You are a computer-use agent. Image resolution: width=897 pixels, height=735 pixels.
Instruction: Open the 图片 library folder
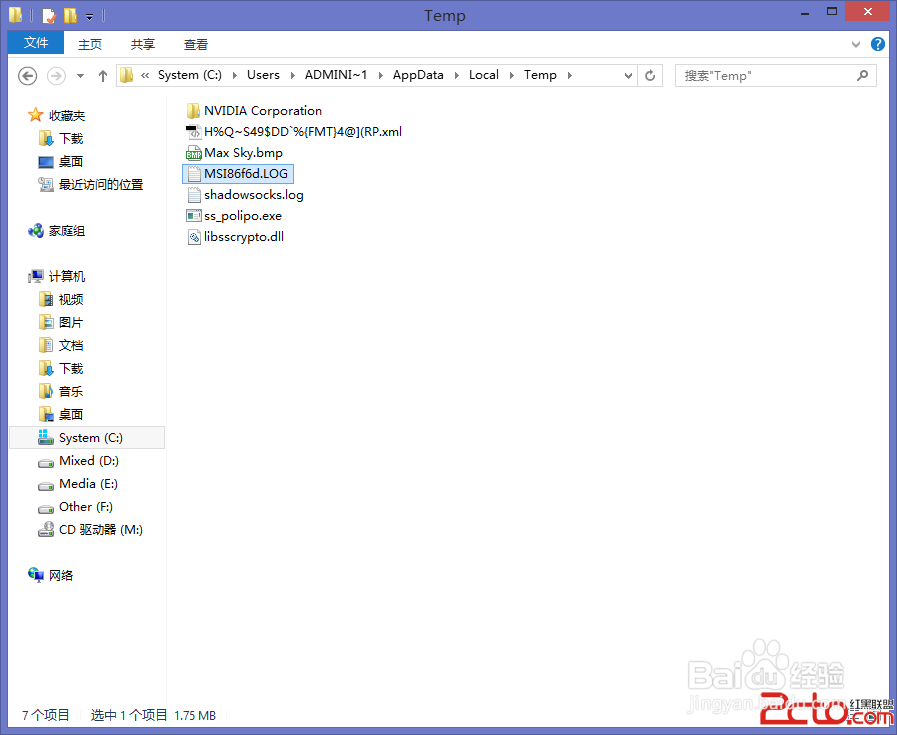(x=61, y=323)
